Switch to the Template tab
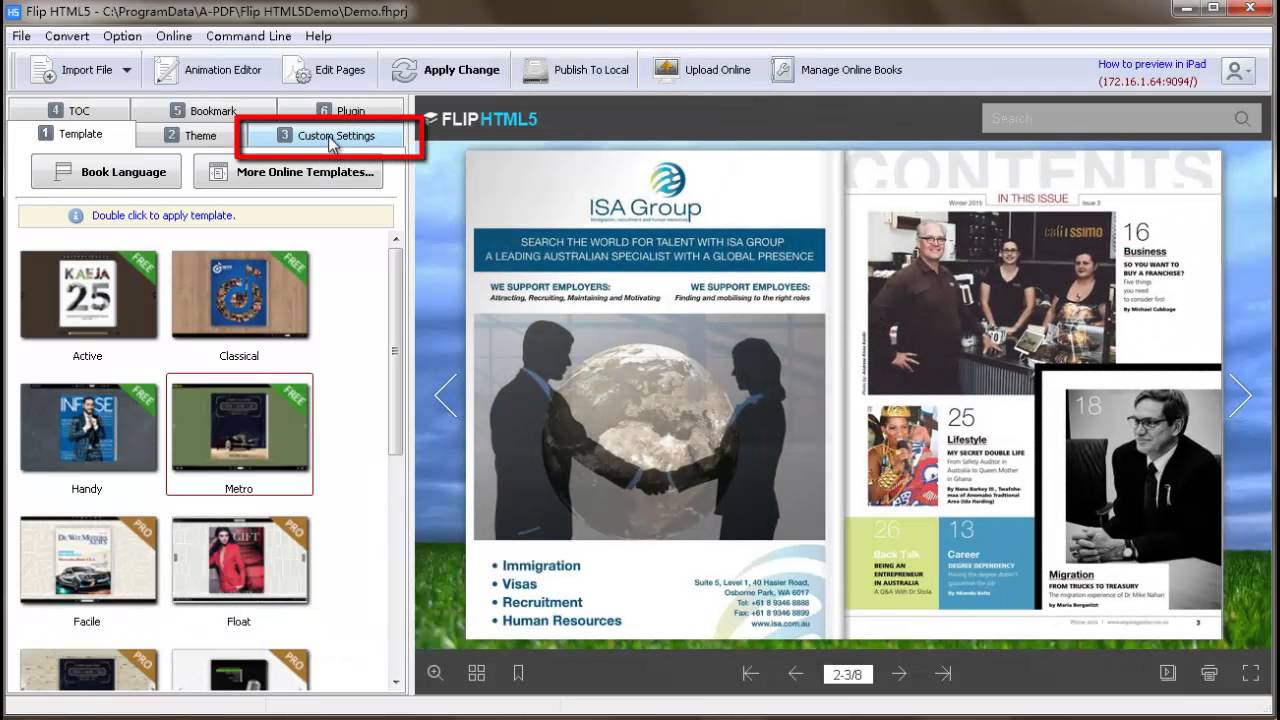 pyautogui.click(x=70, y=134)
